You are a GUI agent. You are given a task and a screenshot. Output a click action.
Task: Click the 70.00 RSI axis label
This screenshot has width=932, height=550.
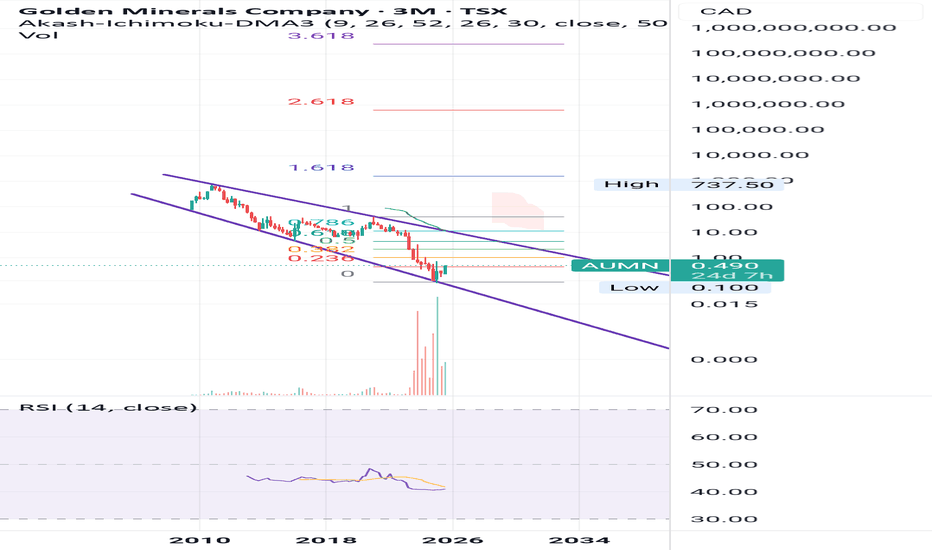pos(724,410)
